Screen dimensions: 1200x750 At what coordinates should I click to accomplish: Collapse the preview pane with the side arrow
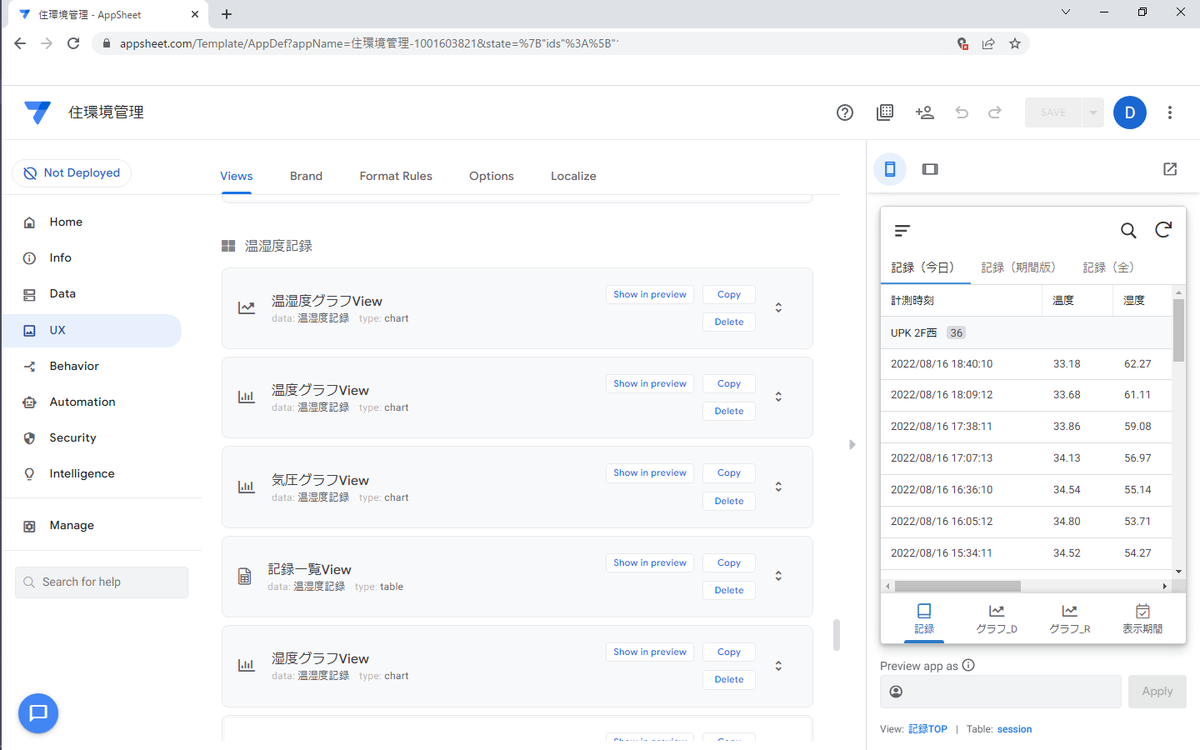[852, 444]
